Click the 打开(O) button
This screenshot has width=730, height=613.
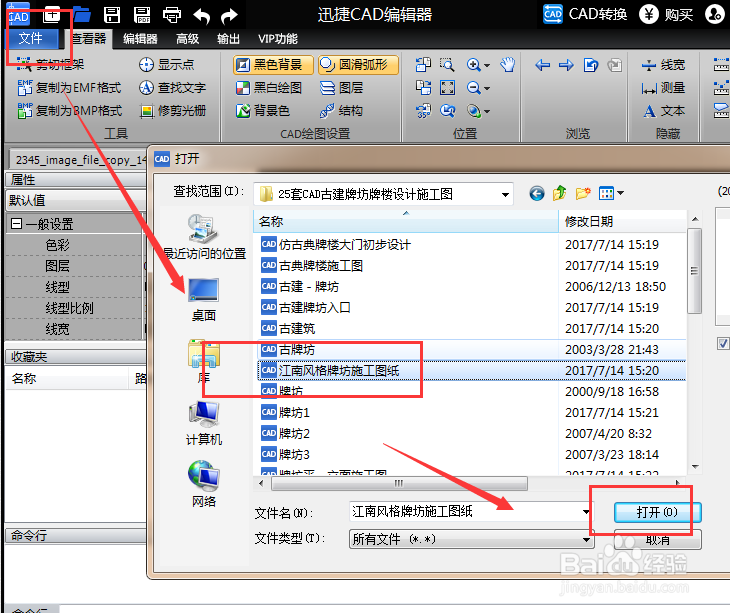[x=657, y=512]
